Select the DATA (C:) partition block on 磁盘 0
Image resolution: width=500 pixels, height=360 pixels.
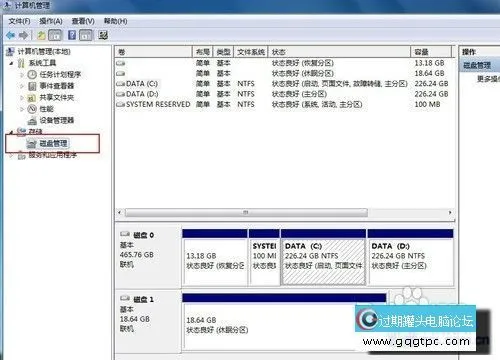click(x=323, y=257)
